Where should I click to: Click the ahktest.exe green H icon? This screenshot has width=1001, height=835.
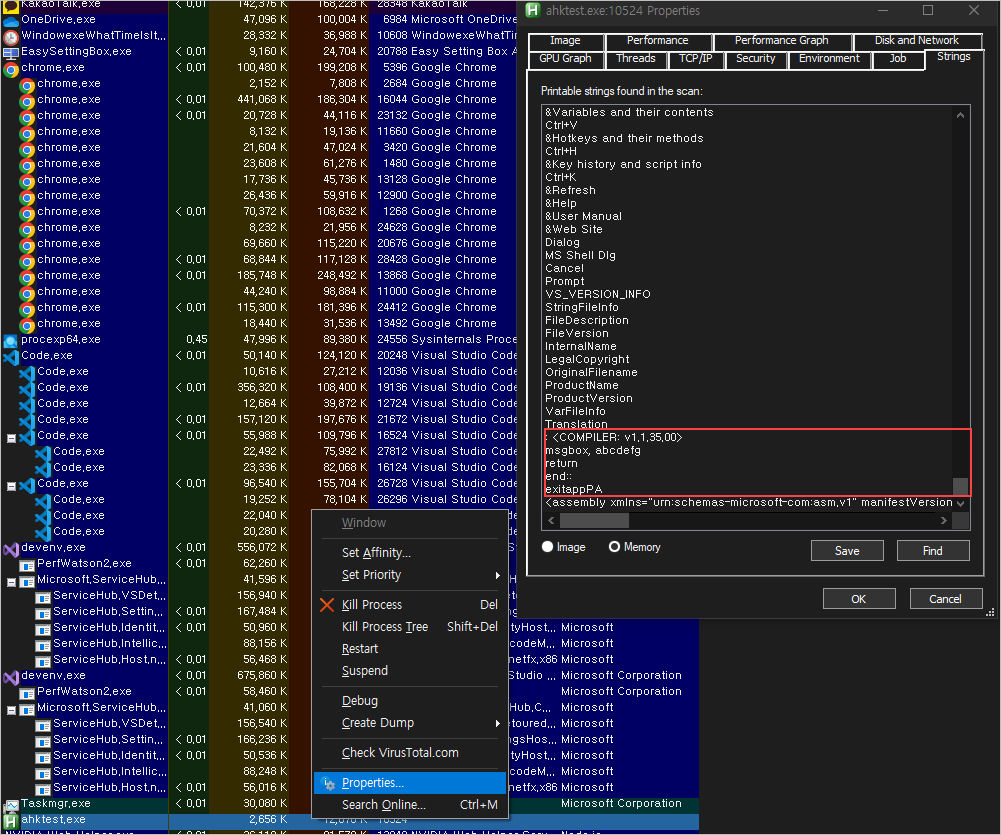coord(11,820)
